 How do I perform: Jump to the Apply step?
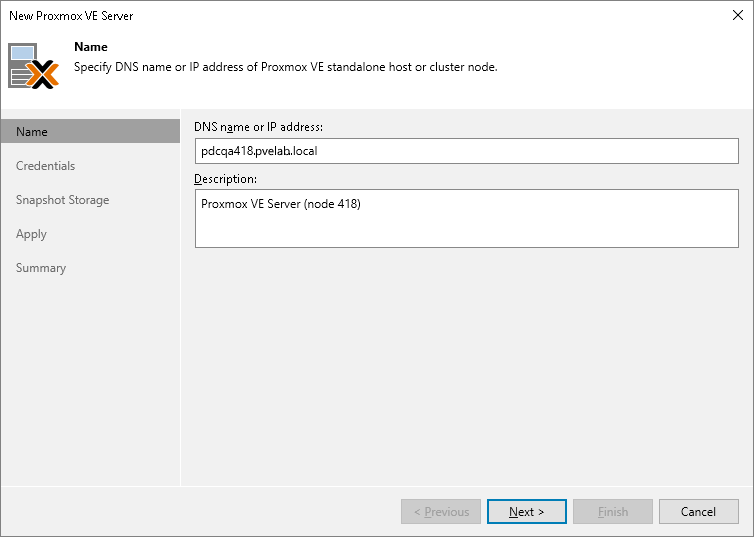pyautogui.click(x=31, y=234)
